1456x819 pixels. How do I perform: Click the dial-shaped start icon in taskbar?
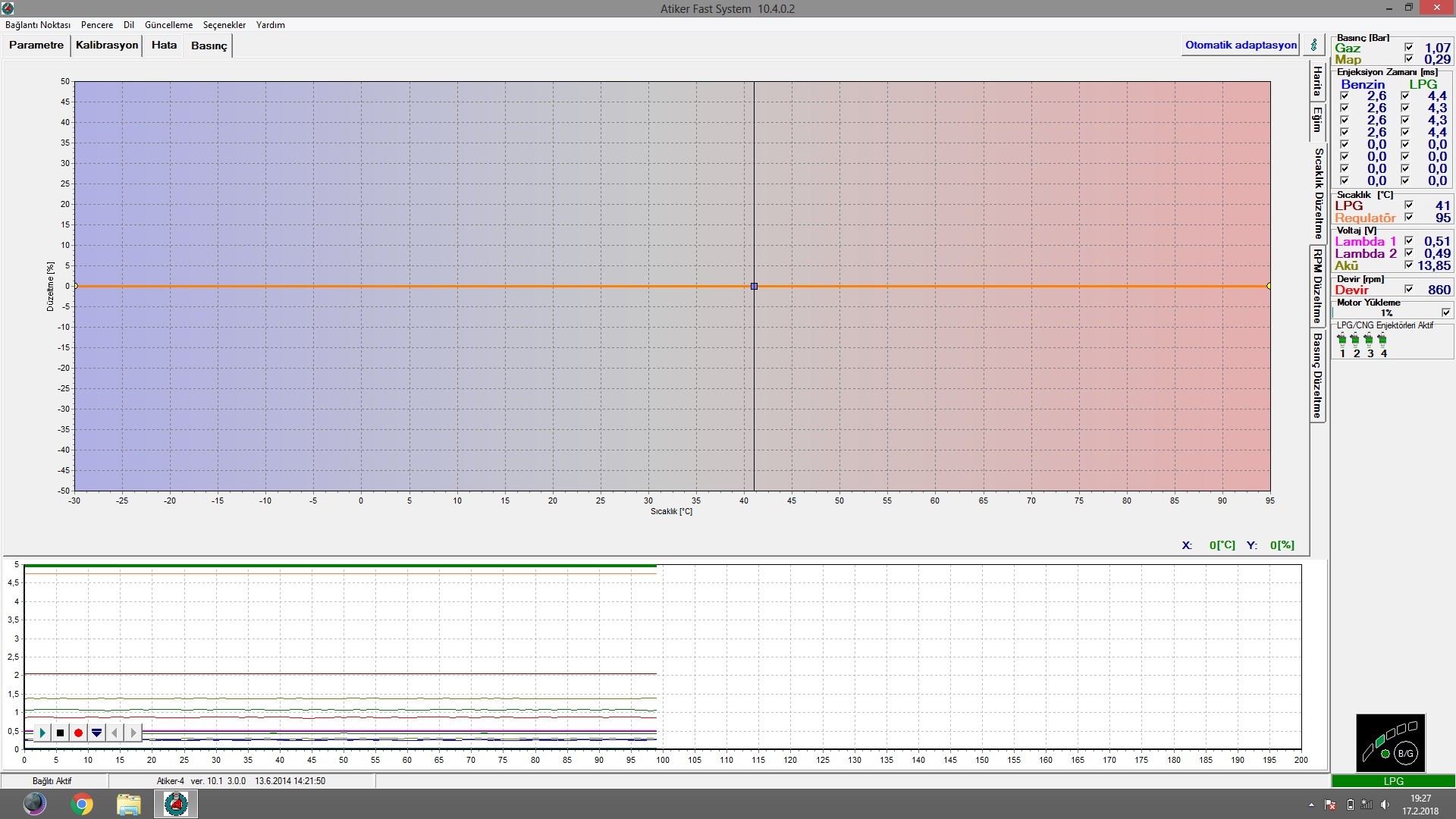point(35,804)
